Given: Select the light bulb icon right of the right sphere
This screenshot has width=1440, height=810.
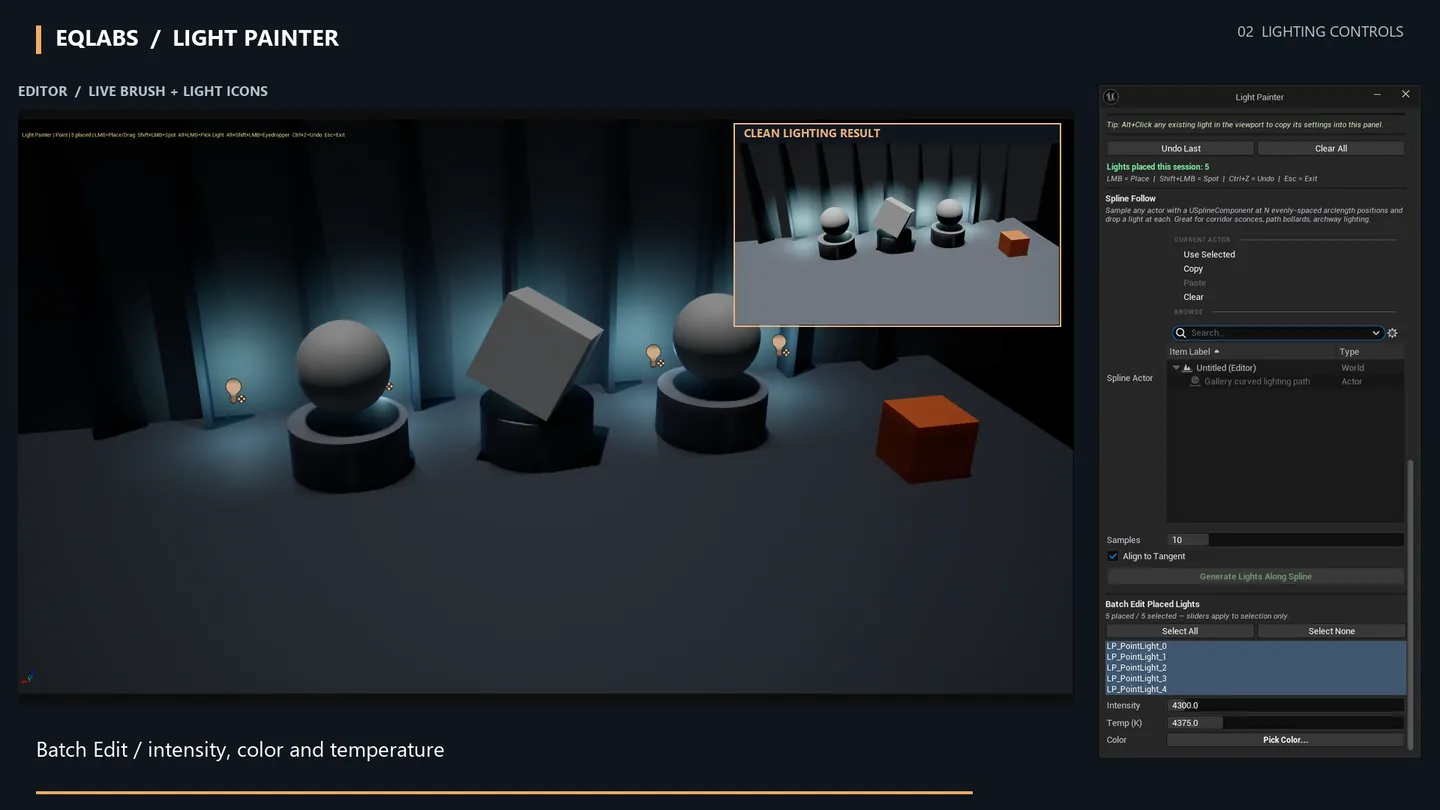Looking at the screenshot, I should pyautogui.click(x=780, y=346).
